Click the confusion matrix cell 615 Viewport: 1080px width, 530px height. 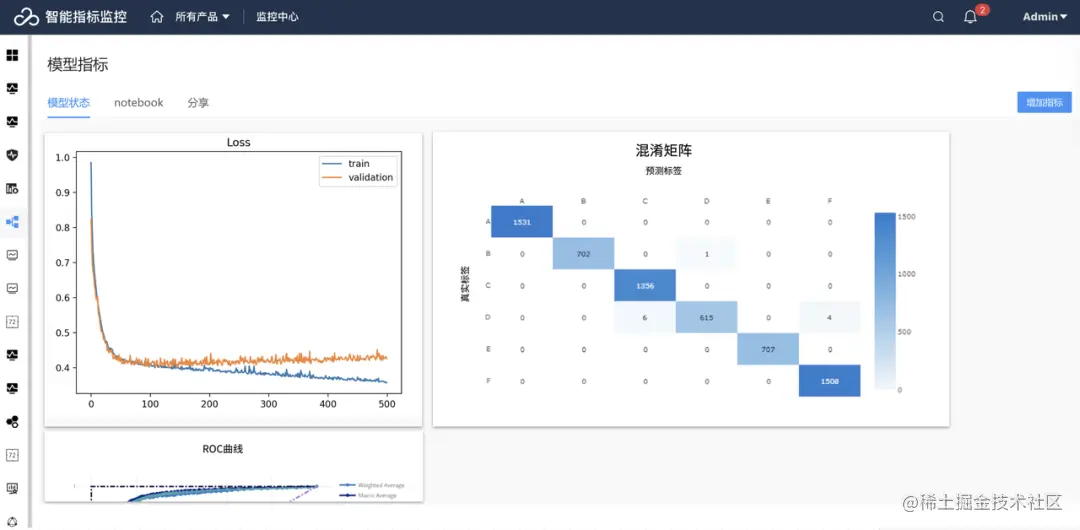coord(707,318)
